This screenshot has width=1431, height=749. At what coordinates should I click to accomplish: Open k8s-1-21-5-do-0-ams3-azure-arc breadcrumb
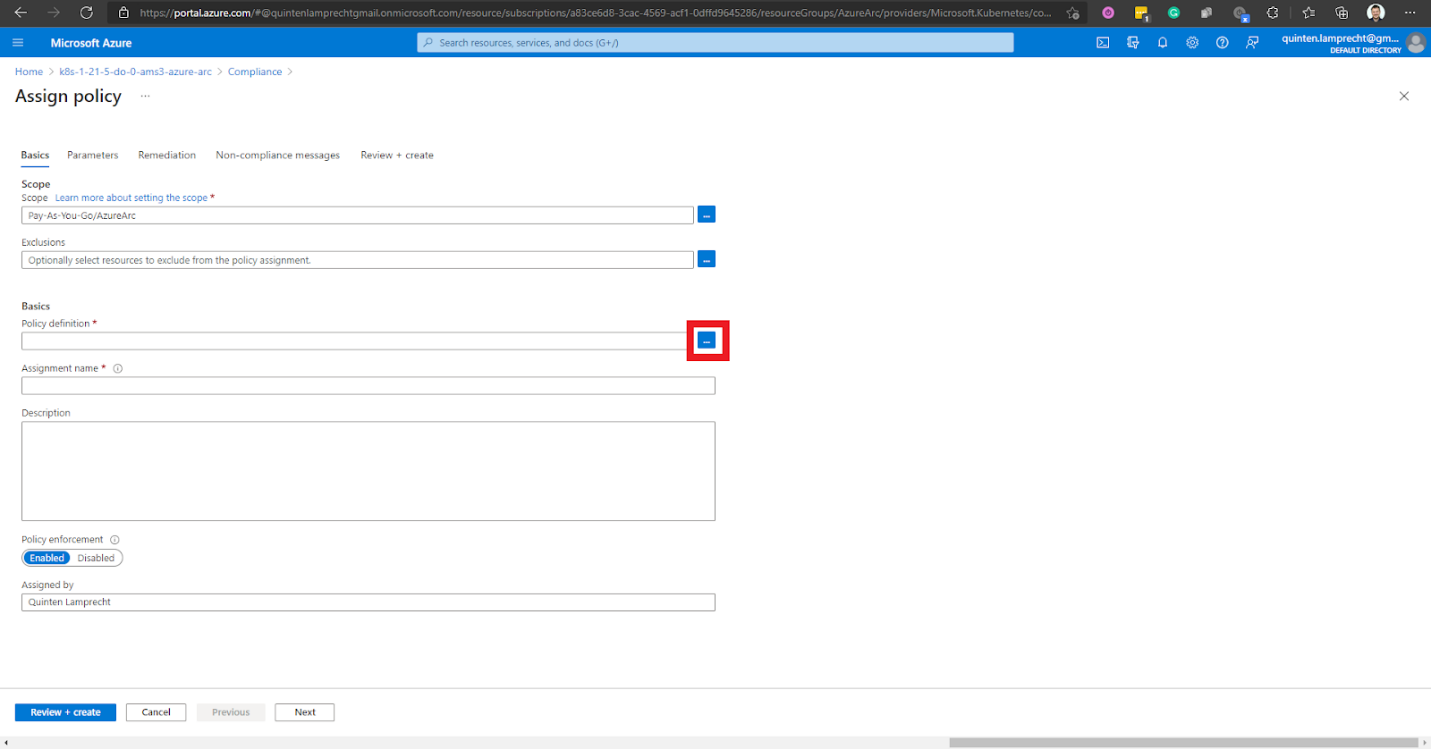click(136, 72)
